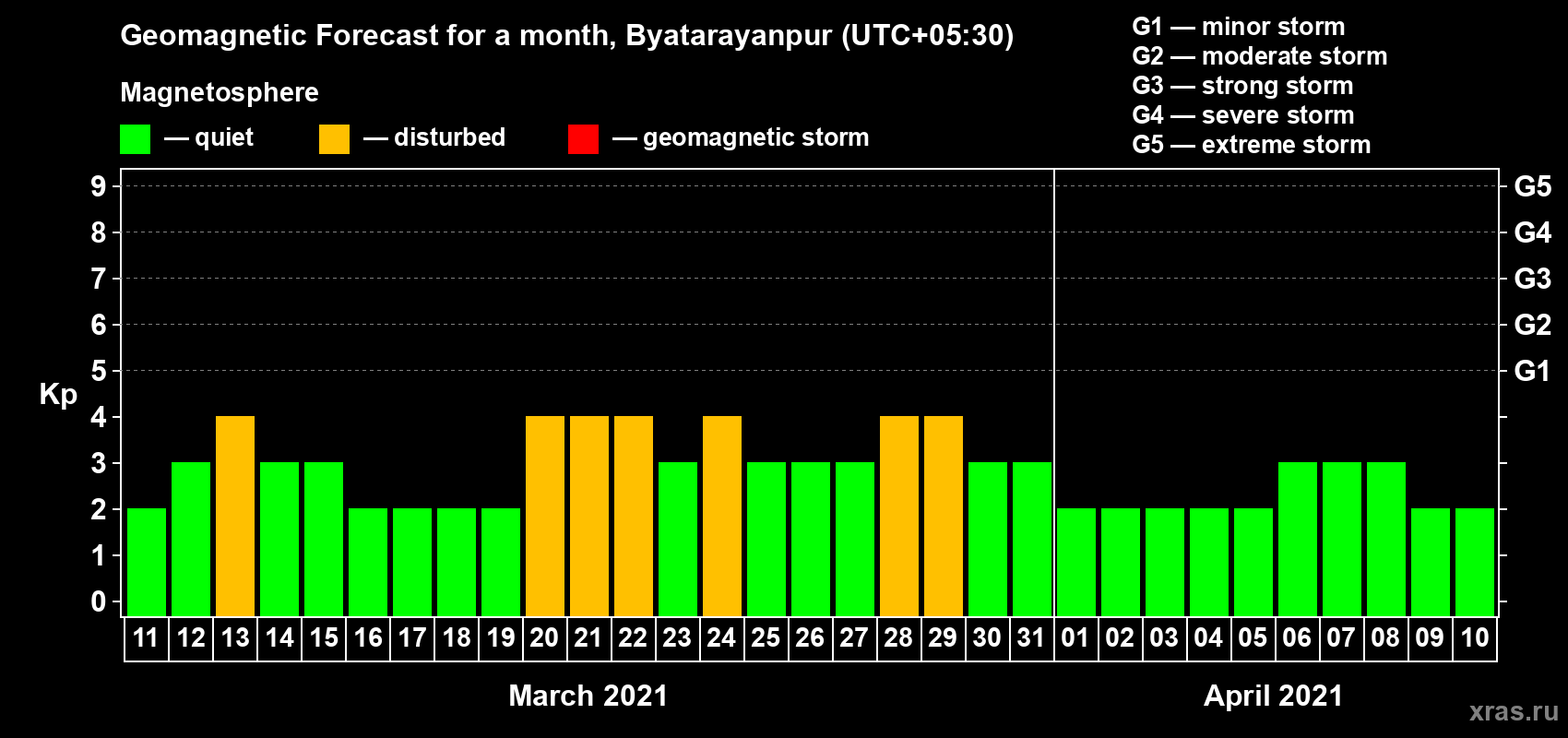Click the green bar for March 23
The image size is (1568, 738).
coord(678,540)
